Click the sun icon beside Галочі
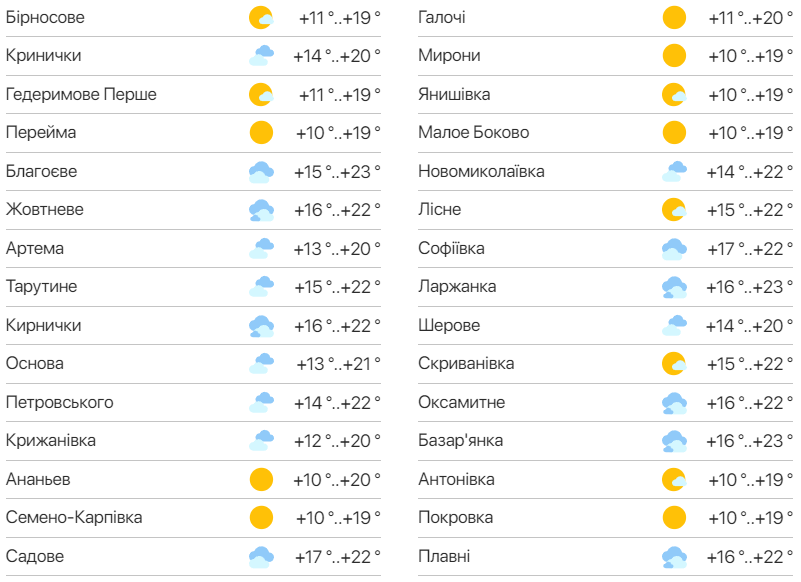 coord(675,16)
